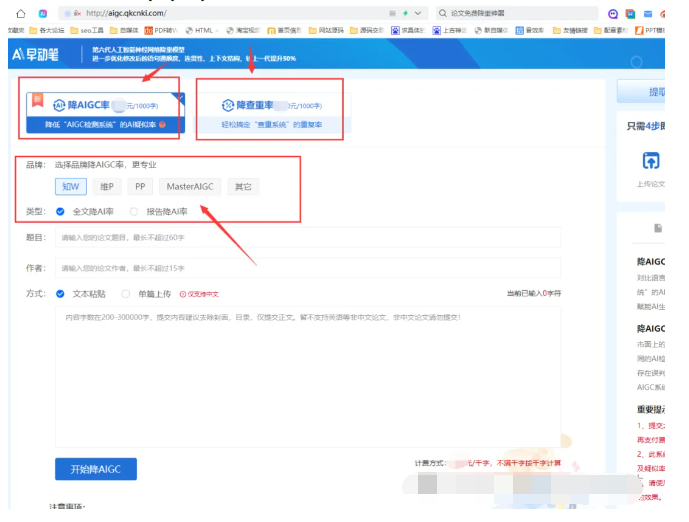Choose the MasterAIGC brand option

click(x=190, y=186)
